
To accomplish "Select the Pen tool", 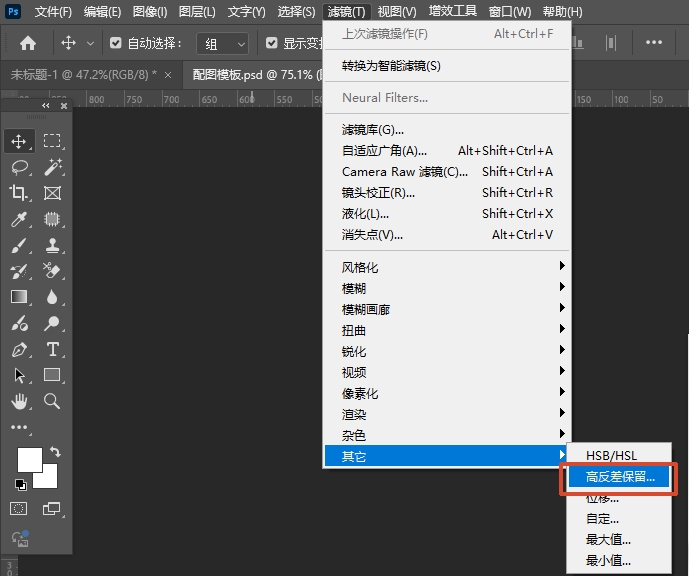I will 19,349.
